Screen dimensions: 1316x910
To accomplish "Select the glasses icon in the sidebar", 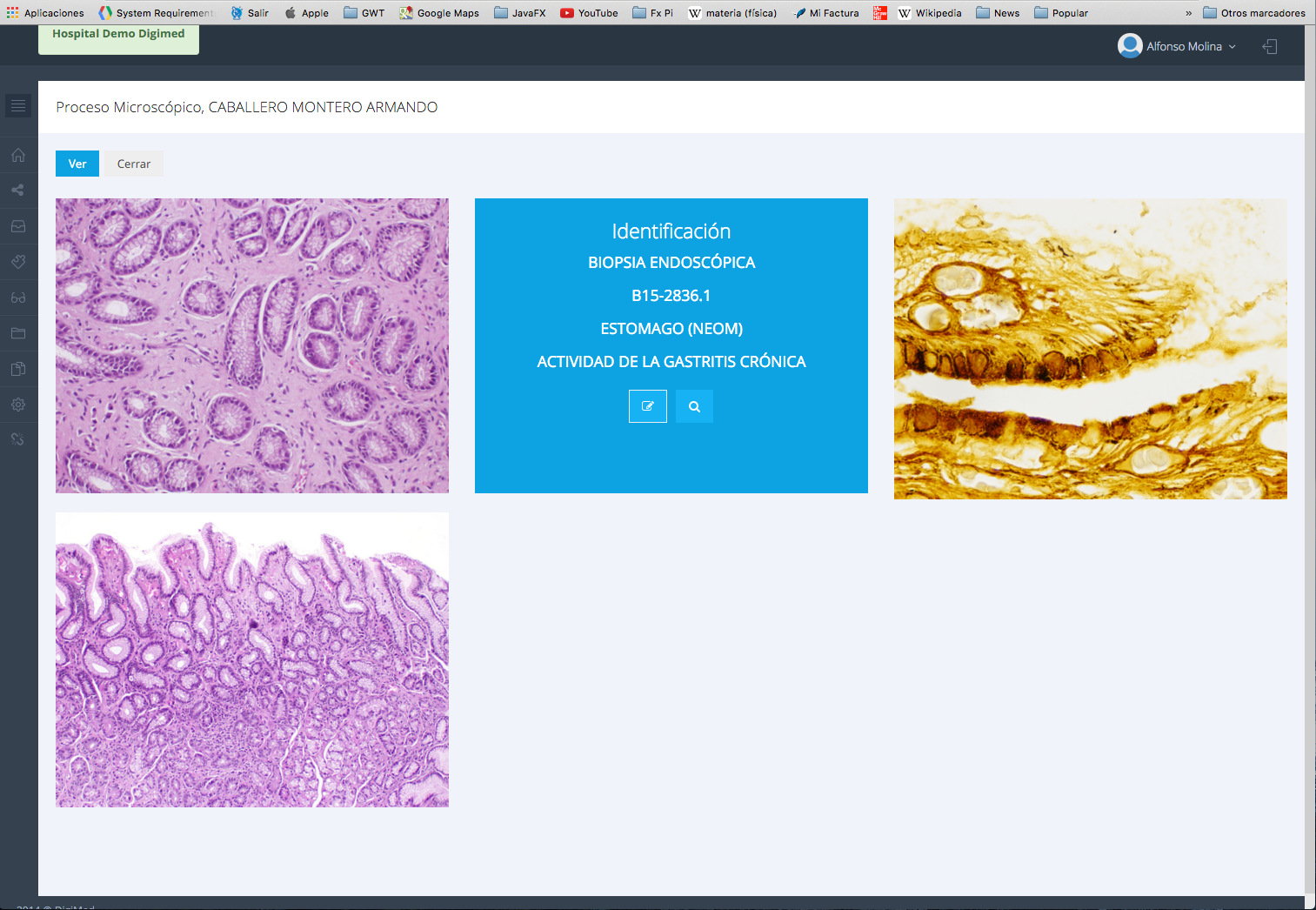I will (x=18, y=298).
